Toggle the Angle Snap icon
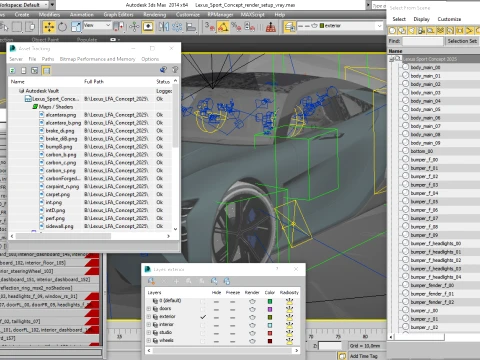This screenshot has height=360, width=480. [223, 27]
